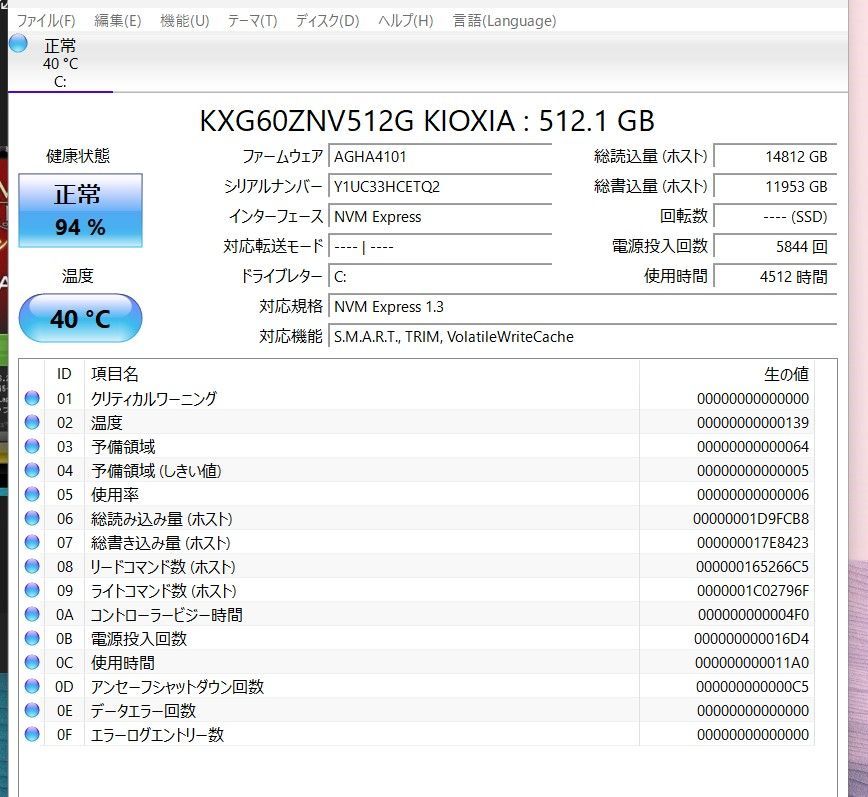Click the status orb for row 02 温度

pos(32,422)
